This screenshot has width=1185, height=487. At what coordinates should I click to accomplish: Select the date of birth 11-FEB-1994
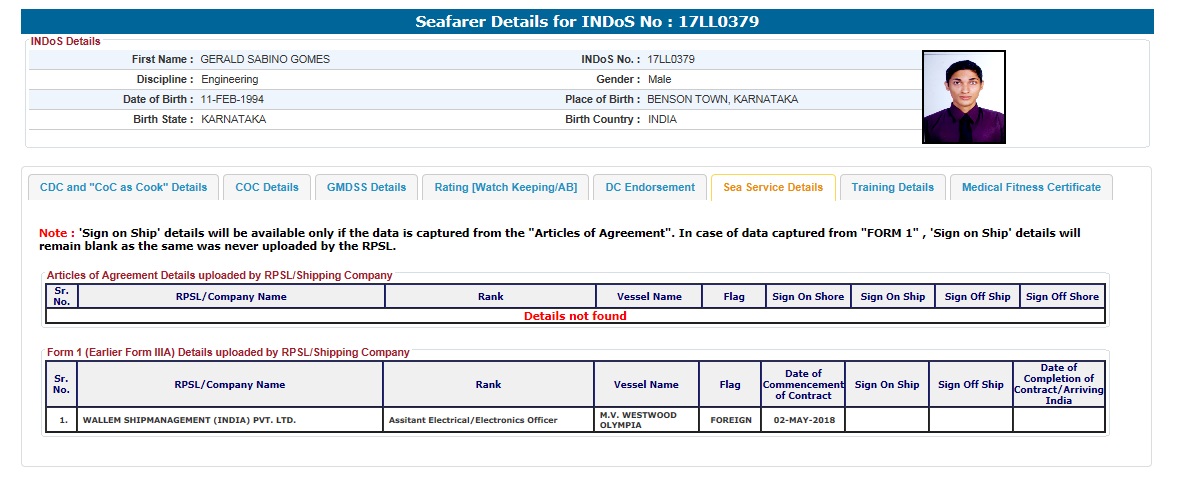[232, 99]
